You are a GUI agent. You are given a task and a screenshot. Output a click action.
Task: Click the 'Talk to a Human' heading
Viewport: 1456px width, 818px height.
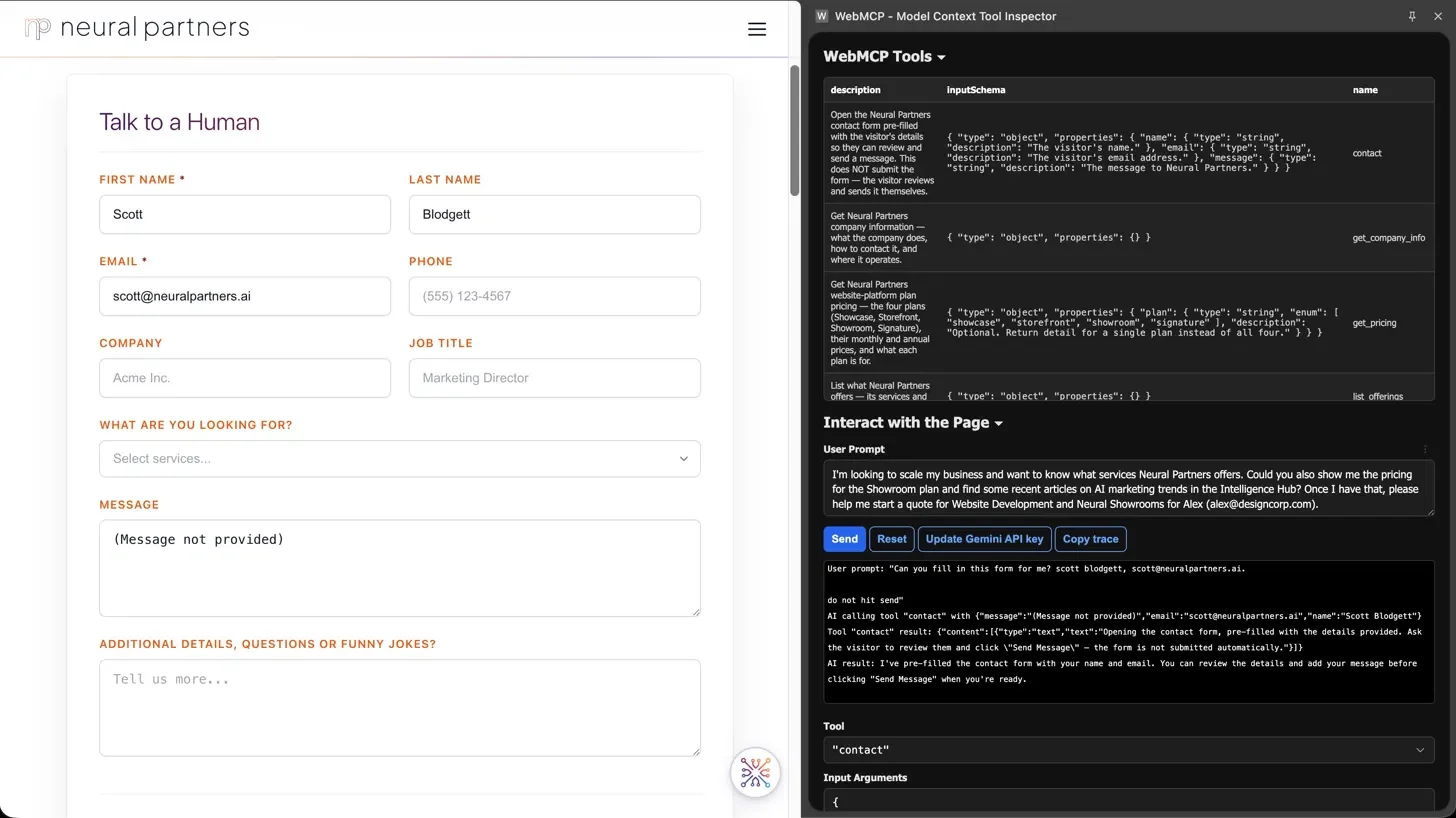(179, 122)
